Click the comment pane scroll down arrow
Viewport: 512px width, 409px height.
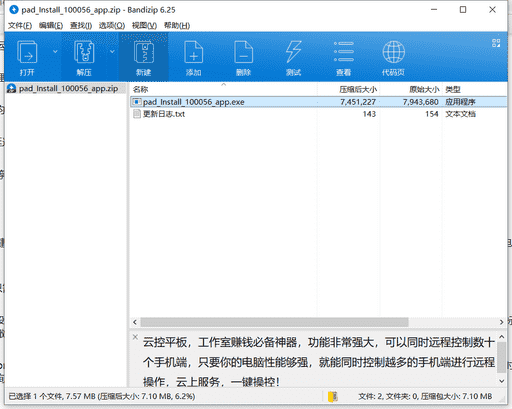point(502,381)
